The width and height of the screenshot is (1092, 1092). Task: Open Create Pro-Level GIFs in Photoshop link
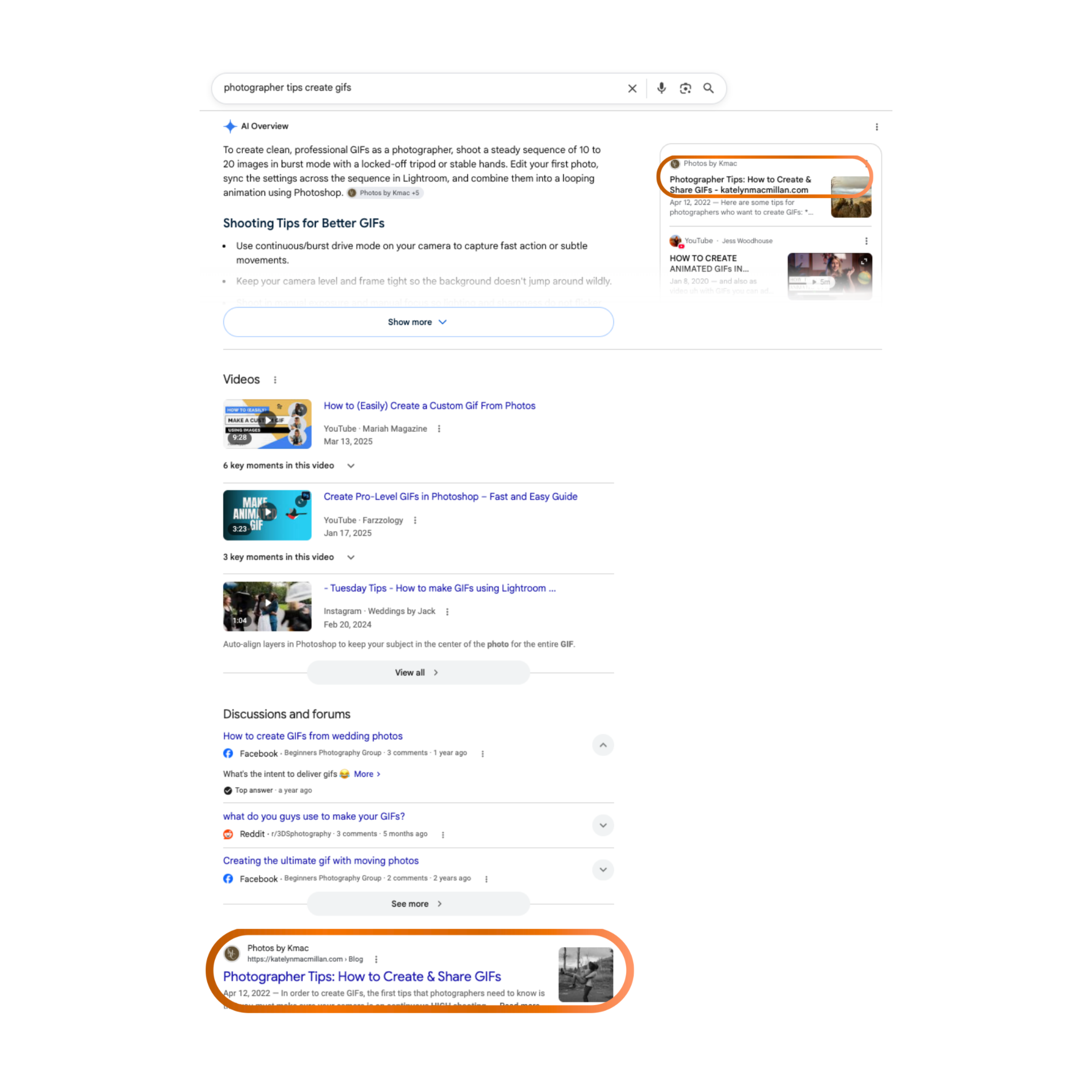[450, 497]
